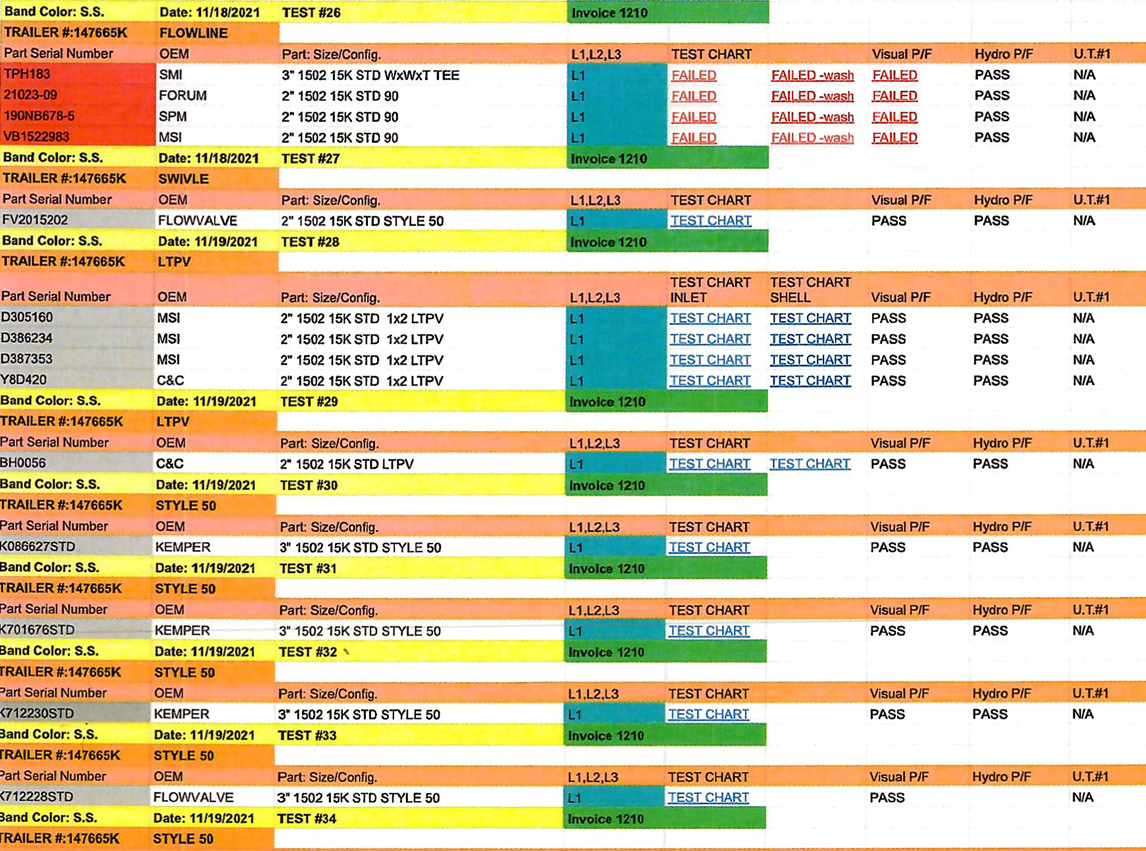Open the Visual FAILED link for serial VB1522983
The height and width of the screenshot is (851, 1146).
[894, 138]
